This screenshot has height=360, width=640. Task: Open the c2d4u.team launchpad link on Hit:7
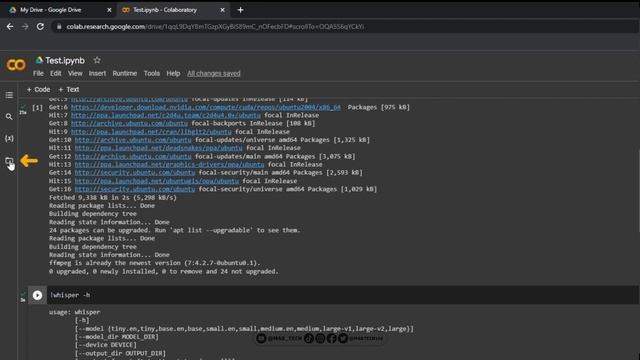point(166,115)
